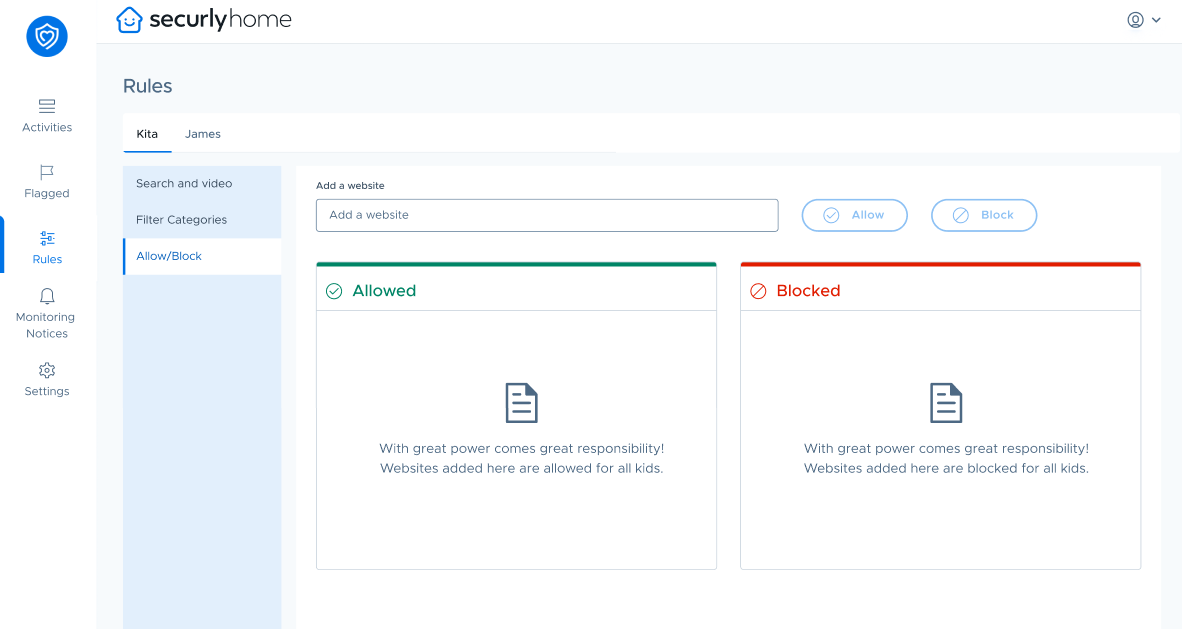
Task: Open the Flagged flag icon
Action: pos(47,172)
